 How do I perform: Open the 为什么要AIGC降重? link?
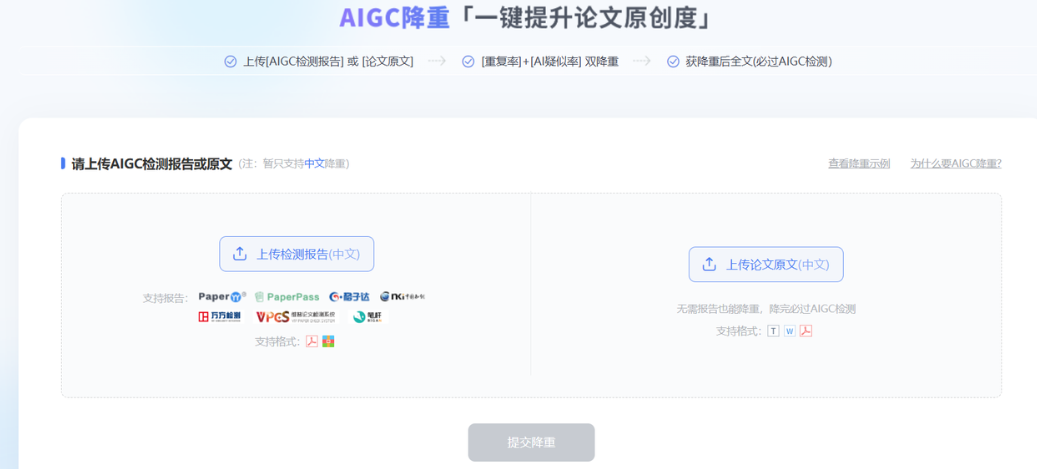click(x=956, y=163)
